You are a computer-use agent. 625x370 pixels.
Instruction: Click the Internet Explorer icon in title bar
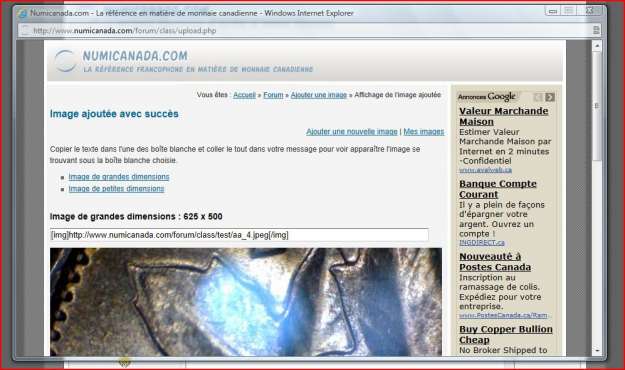[x=23, y=14]
